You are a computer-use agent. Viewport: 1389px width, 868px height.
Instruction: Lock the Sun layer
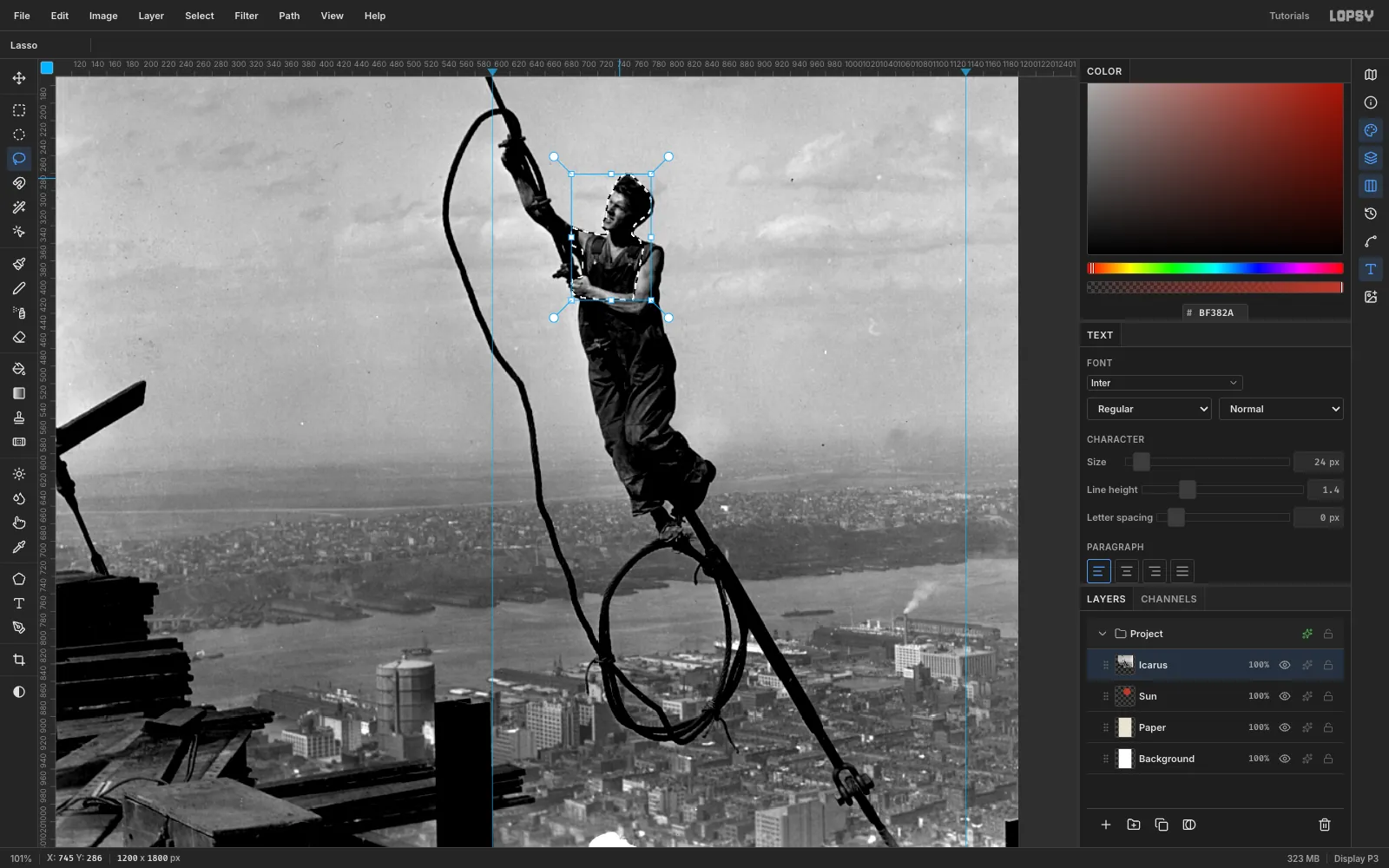1328,696
